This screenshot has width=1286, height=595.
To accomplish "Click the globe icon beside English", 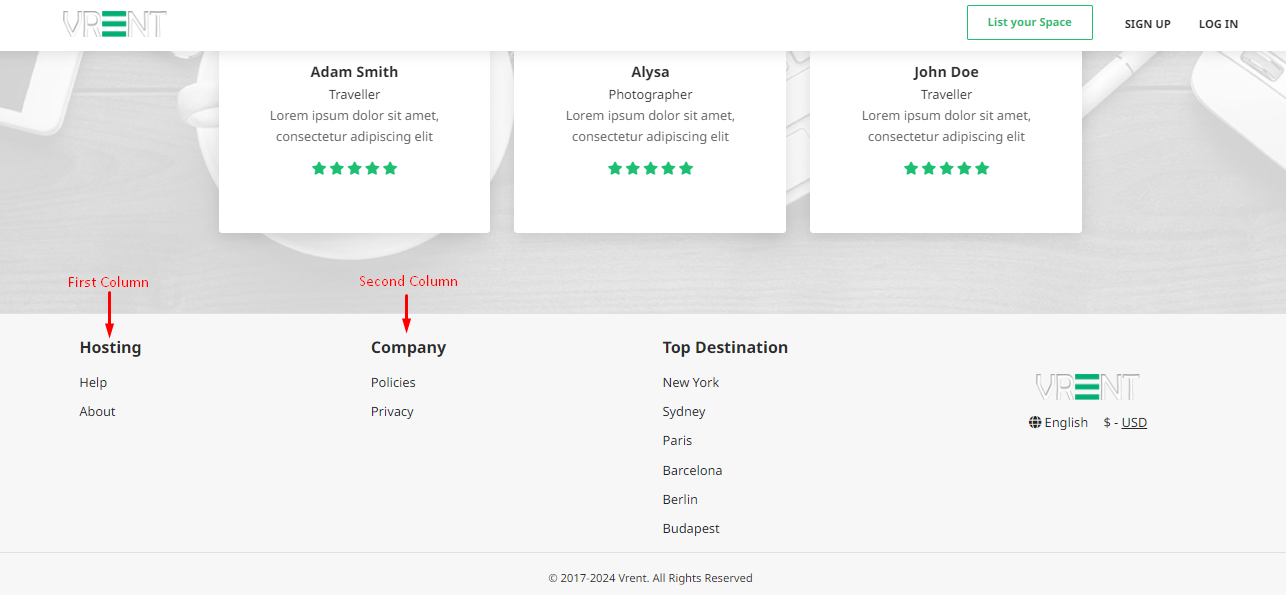I will tap(1035, 423).
